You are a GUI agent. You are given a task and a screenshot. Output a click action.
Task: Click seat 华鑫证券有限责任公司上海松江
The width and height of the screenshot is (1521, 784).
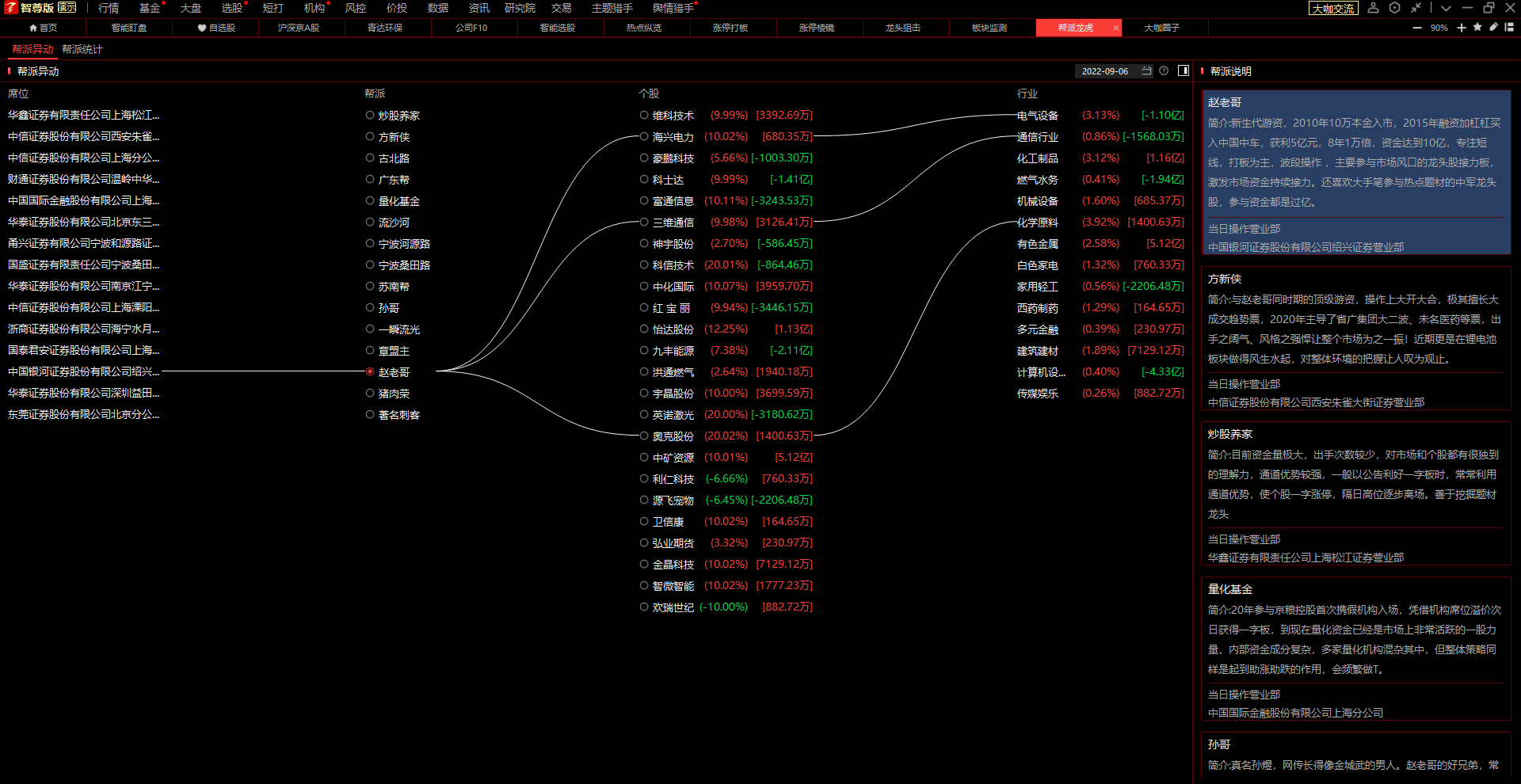tap(83, 115)
